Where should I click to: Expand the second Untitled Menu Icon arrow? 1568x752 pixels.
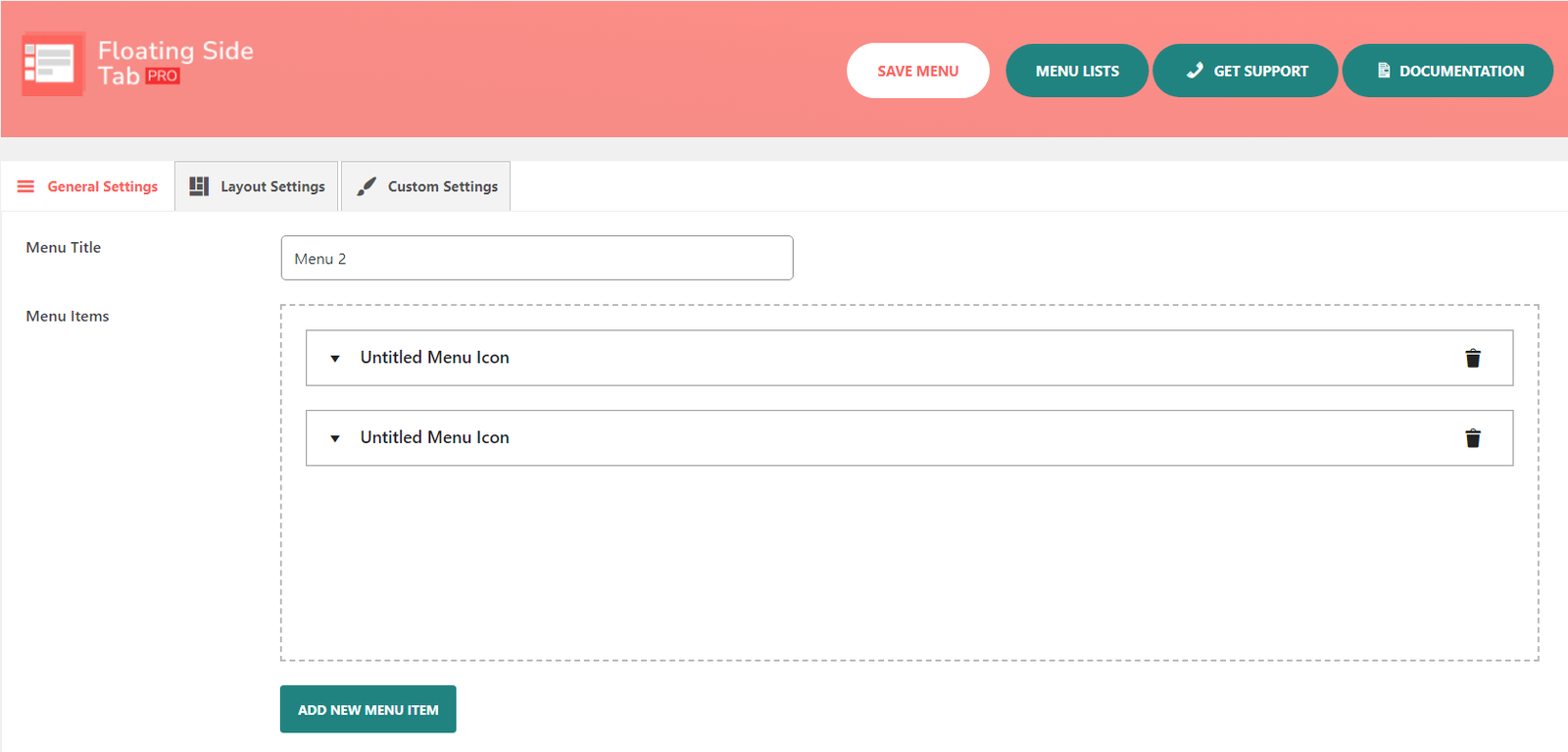point(335,438)
